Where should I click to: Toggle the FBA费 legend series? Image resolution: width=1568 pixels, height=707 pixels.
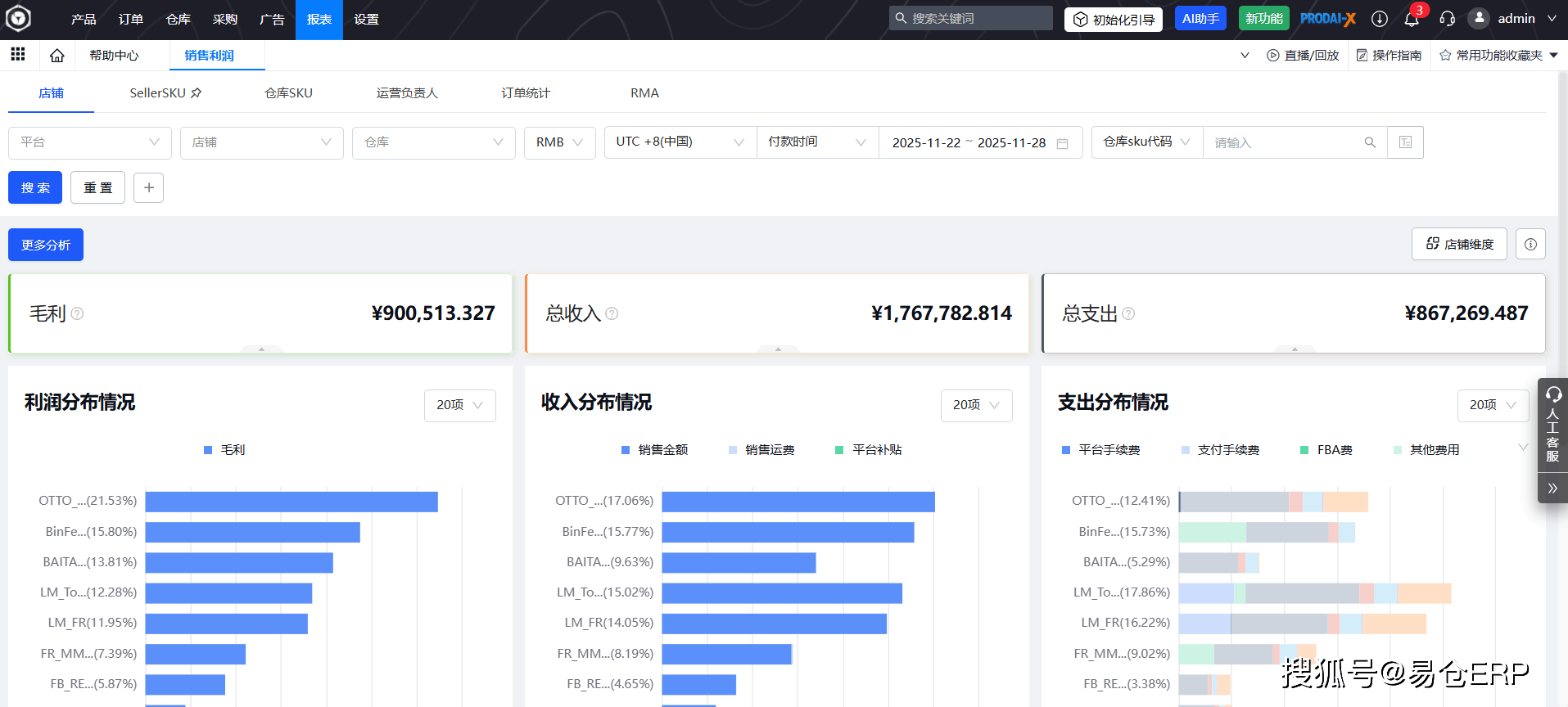click(x=1326, y=450)
